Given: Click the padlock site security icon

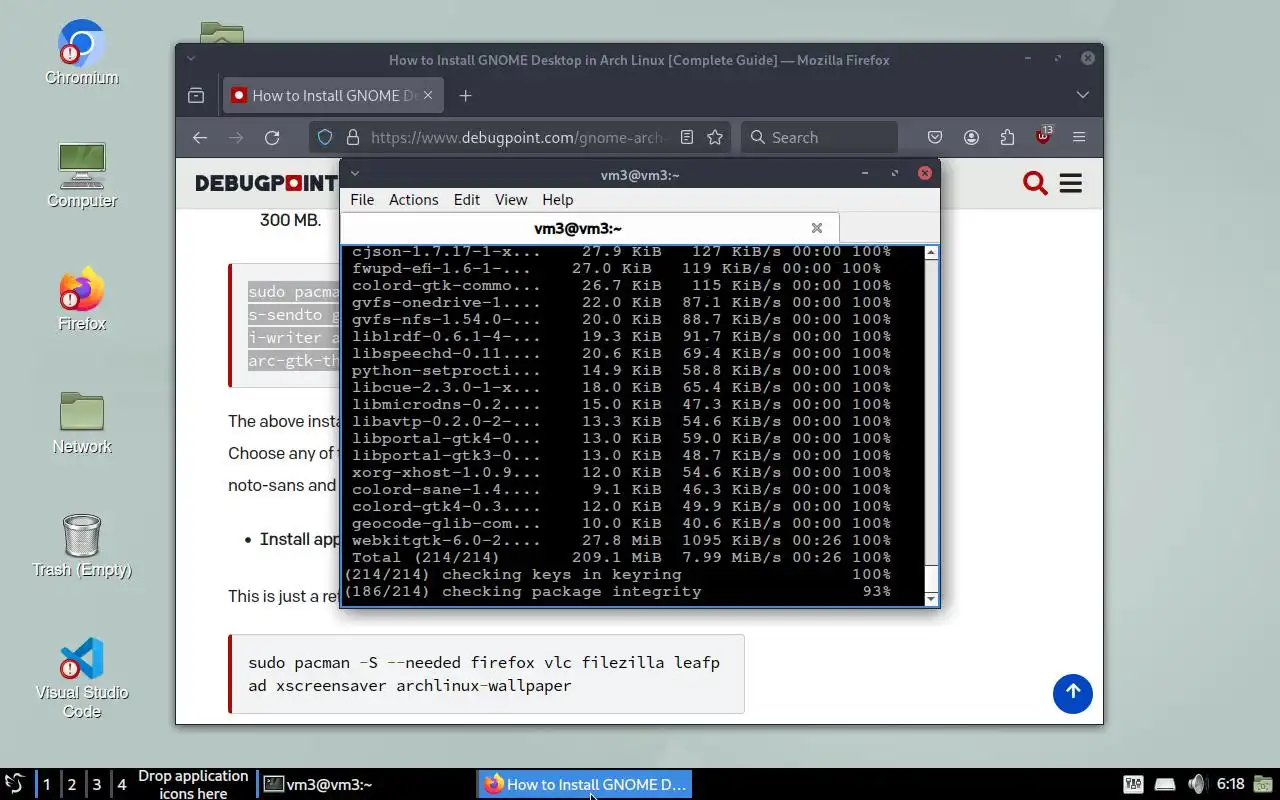Looking at the screenshot, I should click(x=352, y=137).
